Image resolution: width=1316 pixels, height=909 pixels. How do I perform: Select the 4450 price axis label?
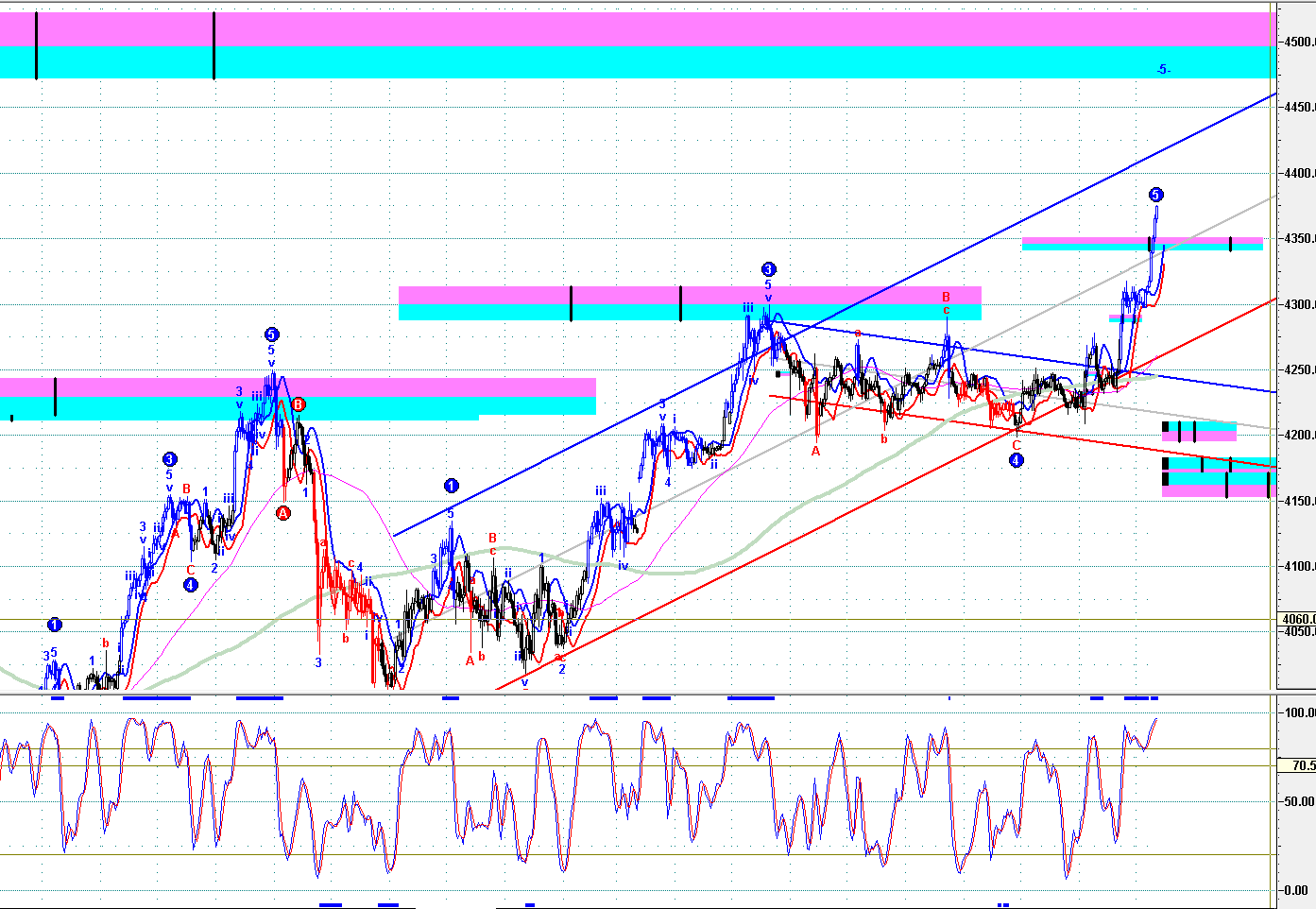[1298, 108]
